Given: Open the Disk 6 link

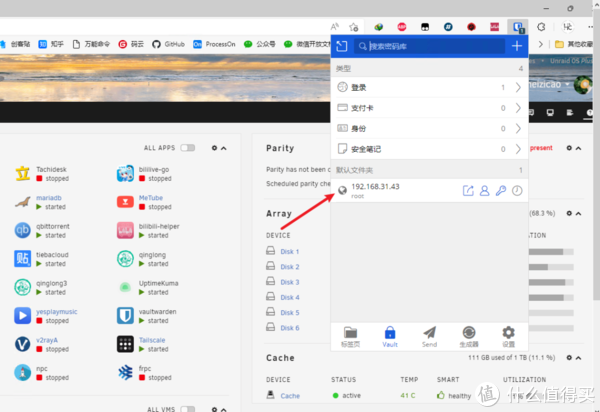Looking at the screenshot, I should tap(290, 328).
